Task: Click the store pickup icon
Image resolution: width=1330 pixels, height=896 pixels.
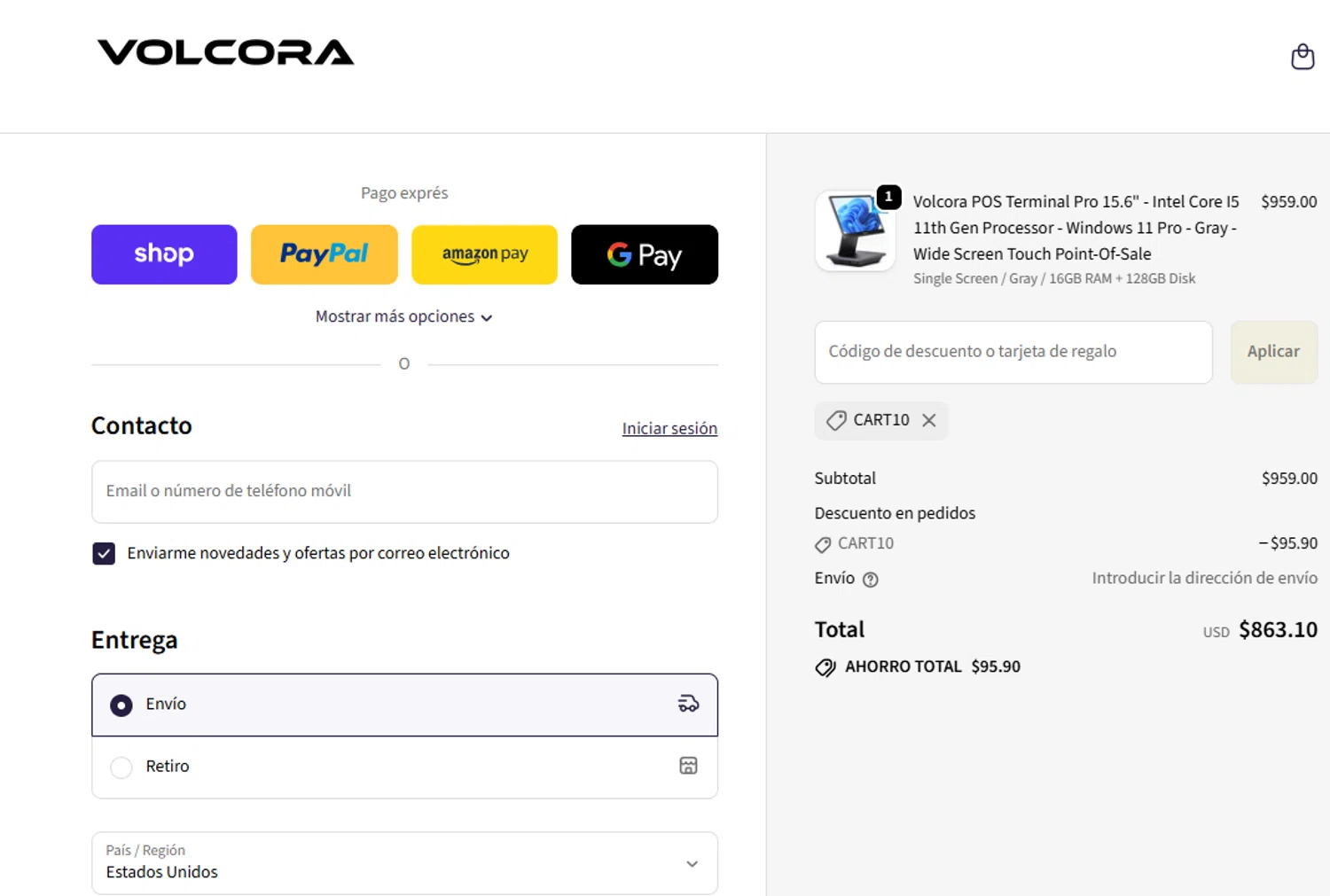Action: click(688, 766)
